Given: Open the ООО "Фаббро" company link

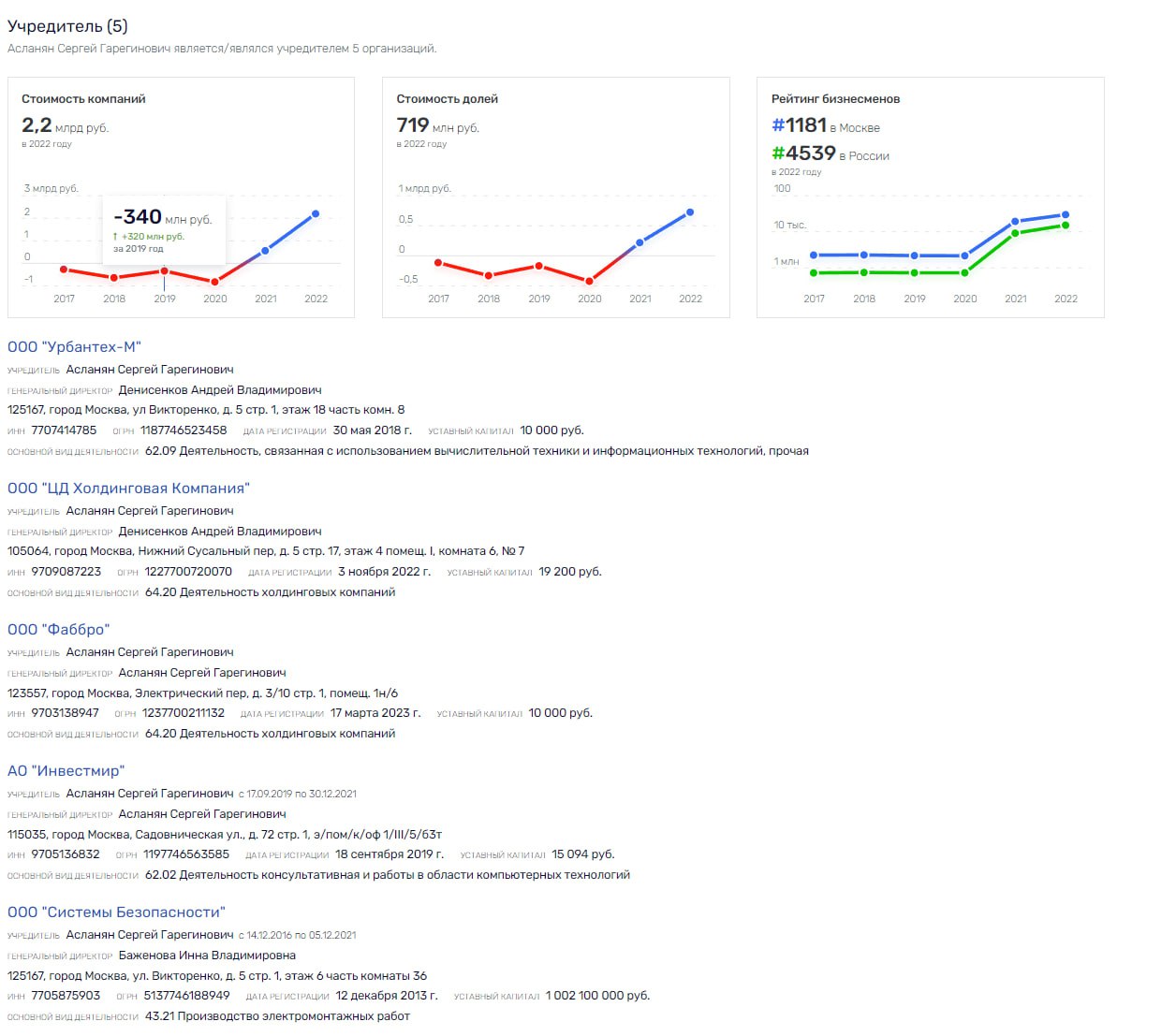Looking at the screenshot, I should (58, 630).
